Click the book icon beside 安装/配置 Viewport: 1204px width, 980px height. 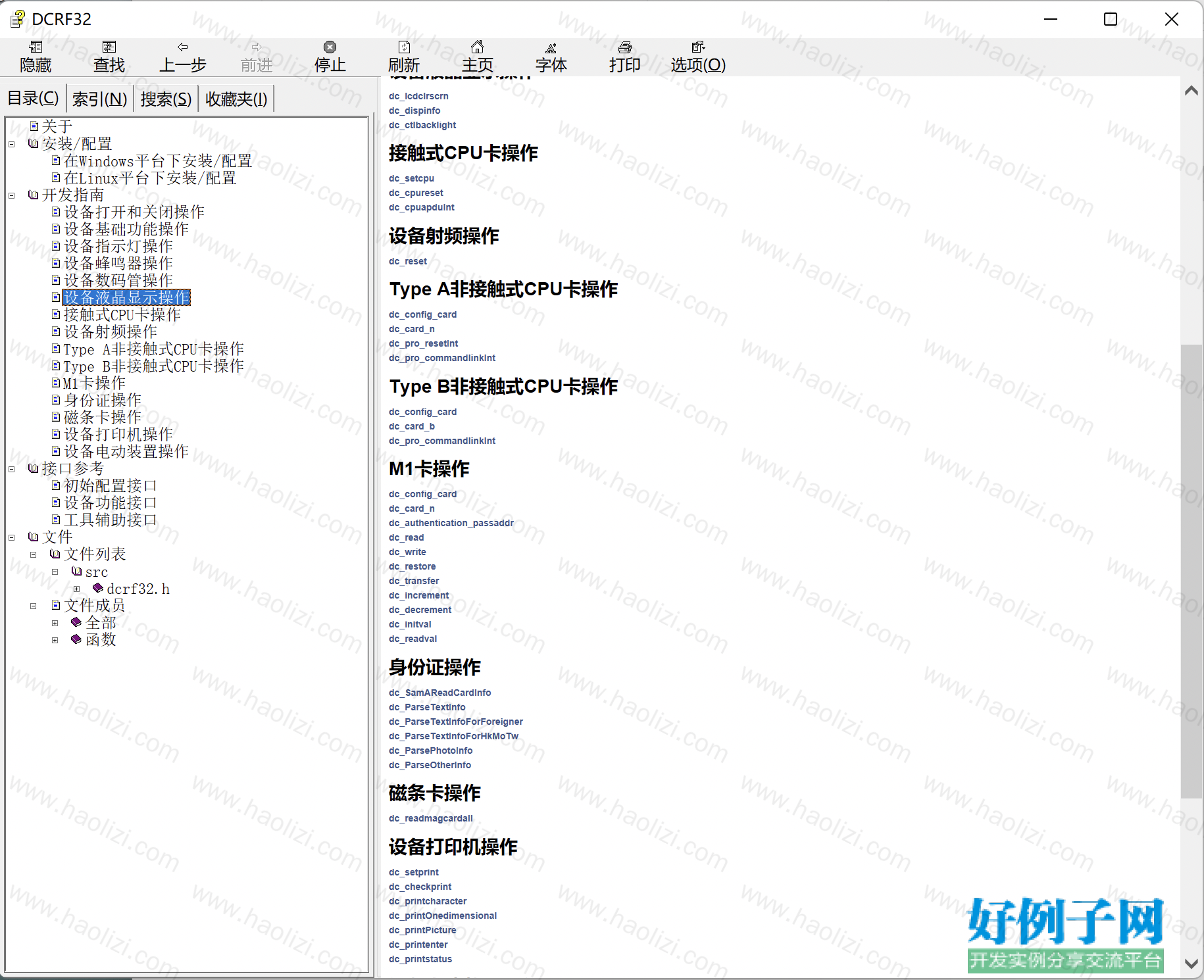(x=34, y=143)
